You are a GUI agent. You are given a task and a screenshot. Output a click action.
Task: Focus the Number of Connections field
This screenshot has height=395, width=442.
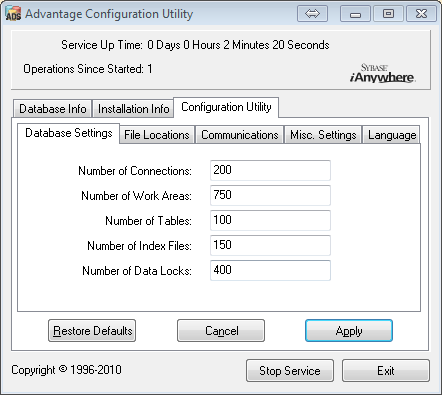point(270,170)
